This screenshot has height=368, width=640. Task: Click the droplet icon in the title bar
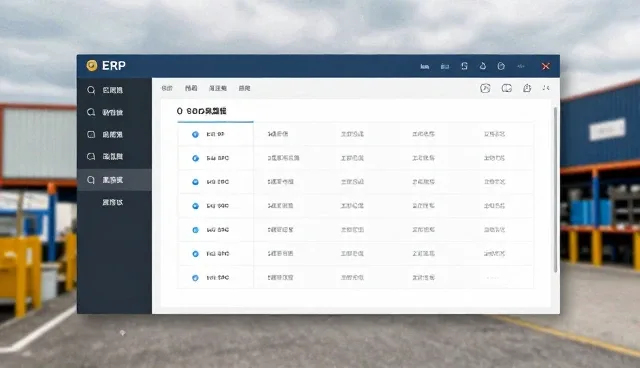point(483,66)
